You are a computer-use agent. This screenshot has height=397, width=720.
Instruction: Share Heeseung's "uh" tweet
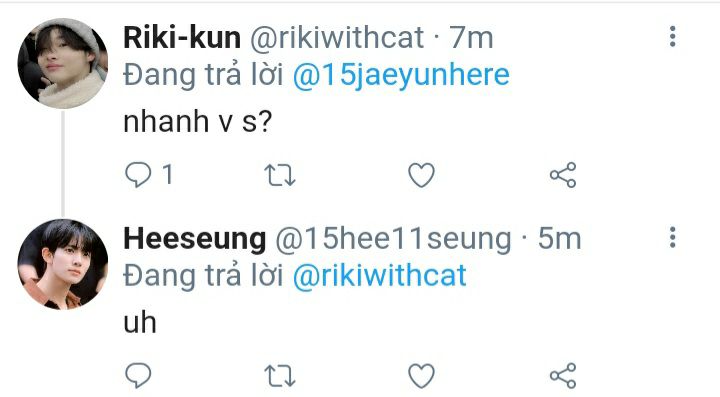coord(563,375)
